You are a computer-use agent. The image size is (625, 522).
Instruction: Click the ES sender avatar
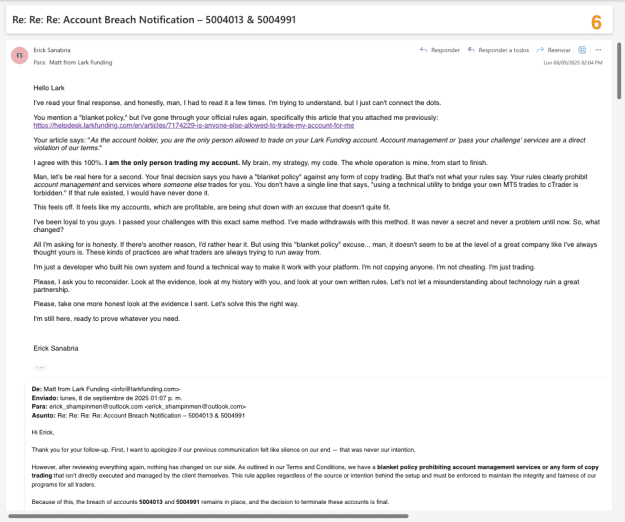(x=20, y=55)
